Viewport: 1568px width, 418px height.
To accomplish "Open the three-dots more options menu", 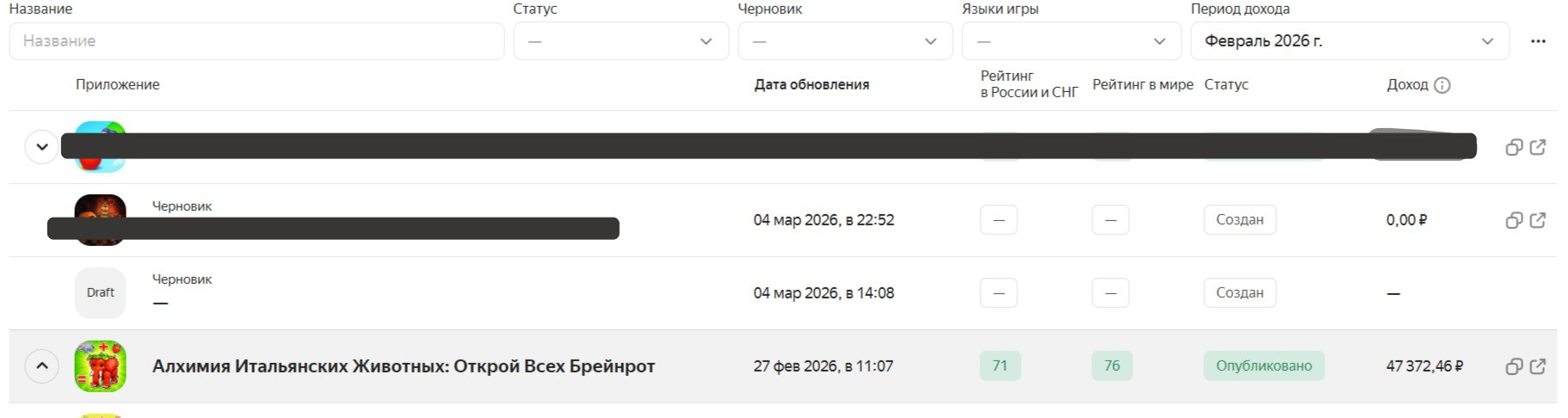I will [x=1538, y=41].
